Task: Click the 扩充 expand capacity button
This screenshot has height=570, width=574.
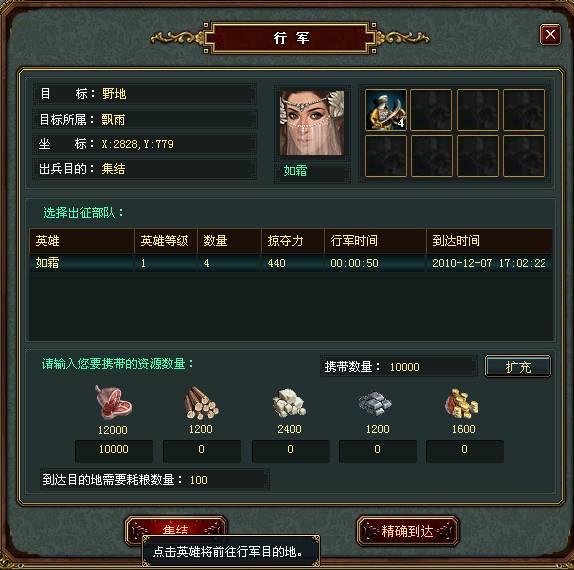Action: coord(518,366)
